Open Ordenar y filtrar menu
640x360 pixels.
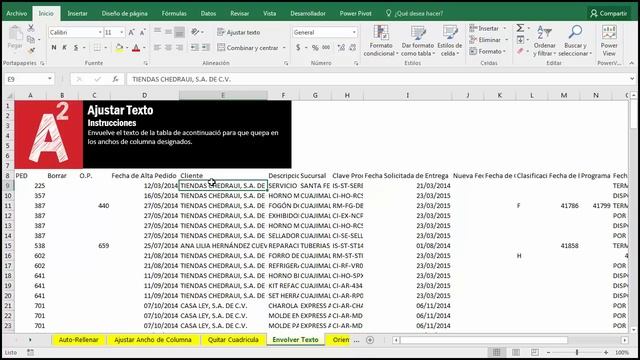tap(544, 40)
